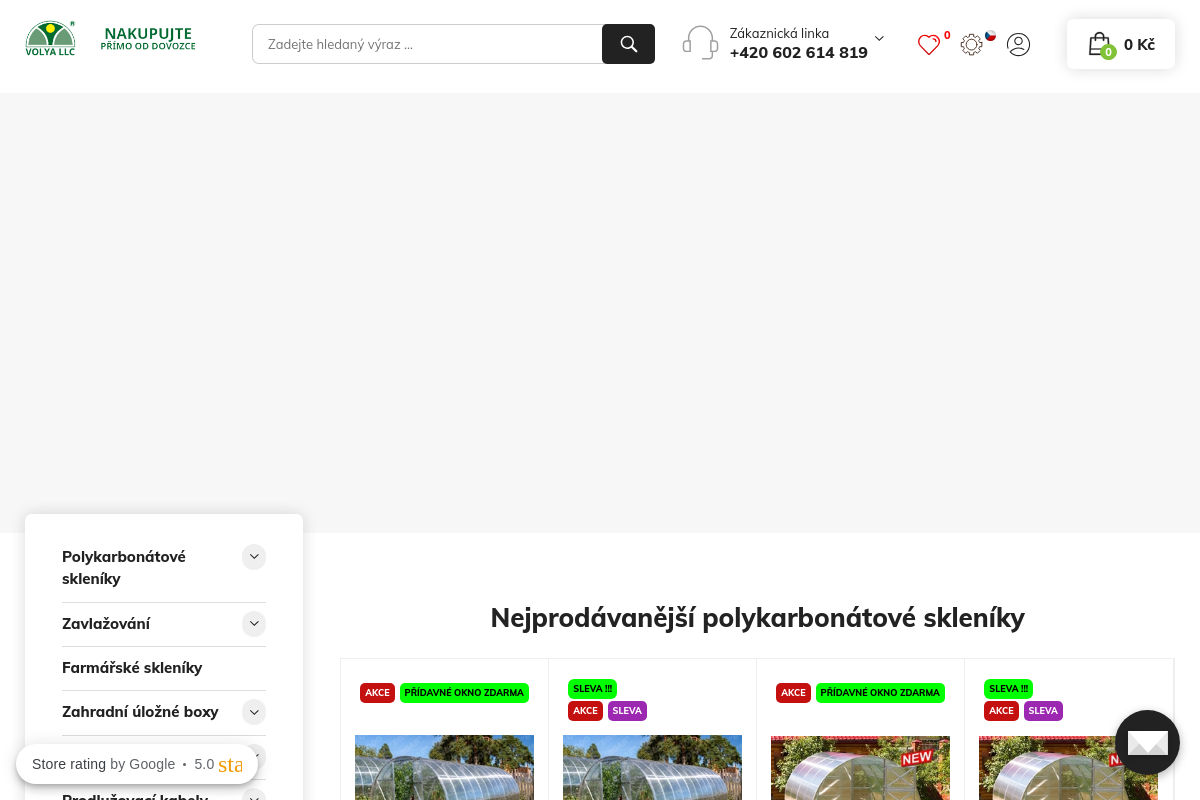The image size is (1200, 800).
Task: Call the number +420 602 614 819
Action: [x=798, y=53]
